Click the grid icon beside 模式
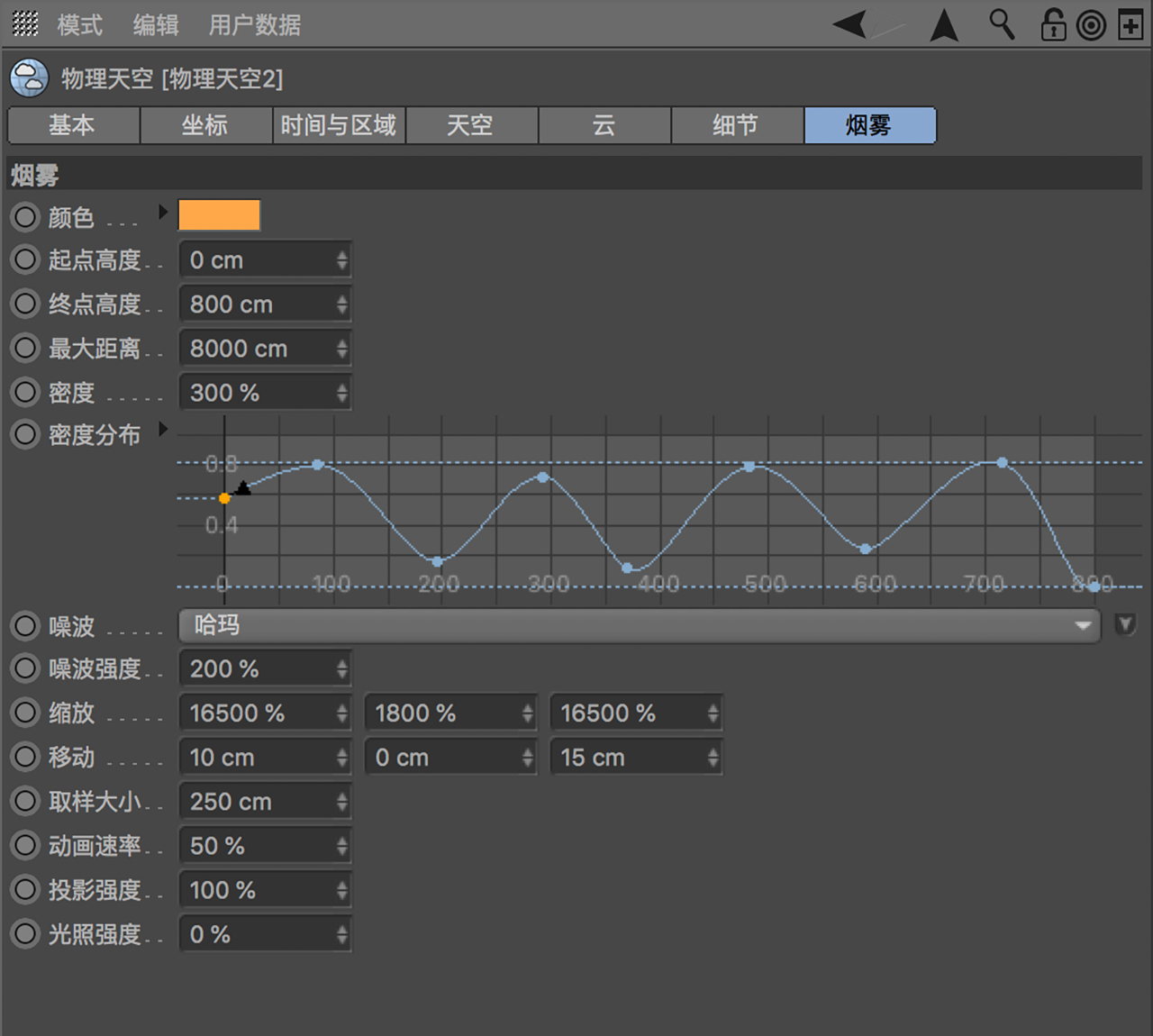Screen dimensions: 1153x1036 pos(25,24)
